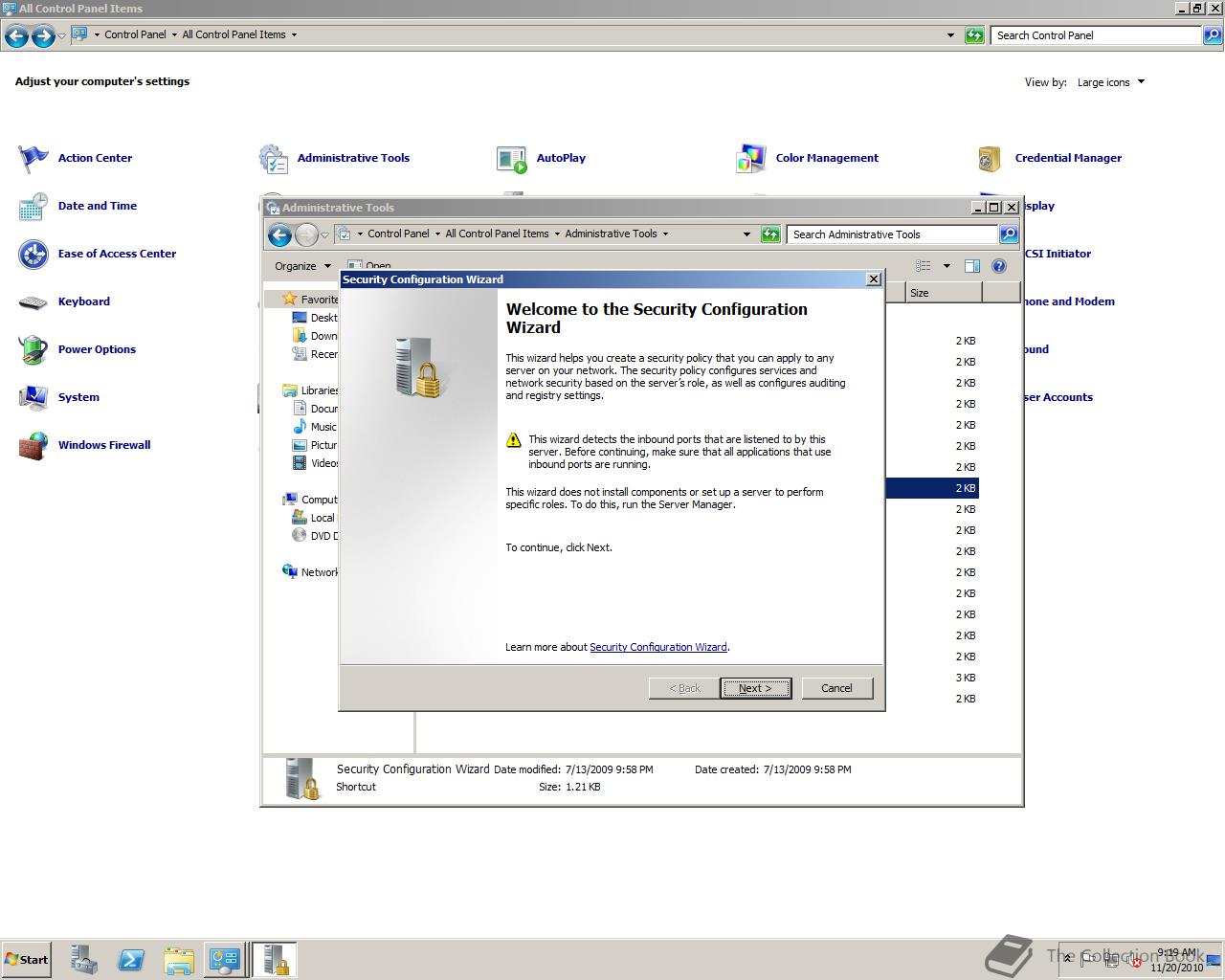Open Keyboard settings
Screen dimensions: 1225x980
pyautogui.click(x=83, y=301)
